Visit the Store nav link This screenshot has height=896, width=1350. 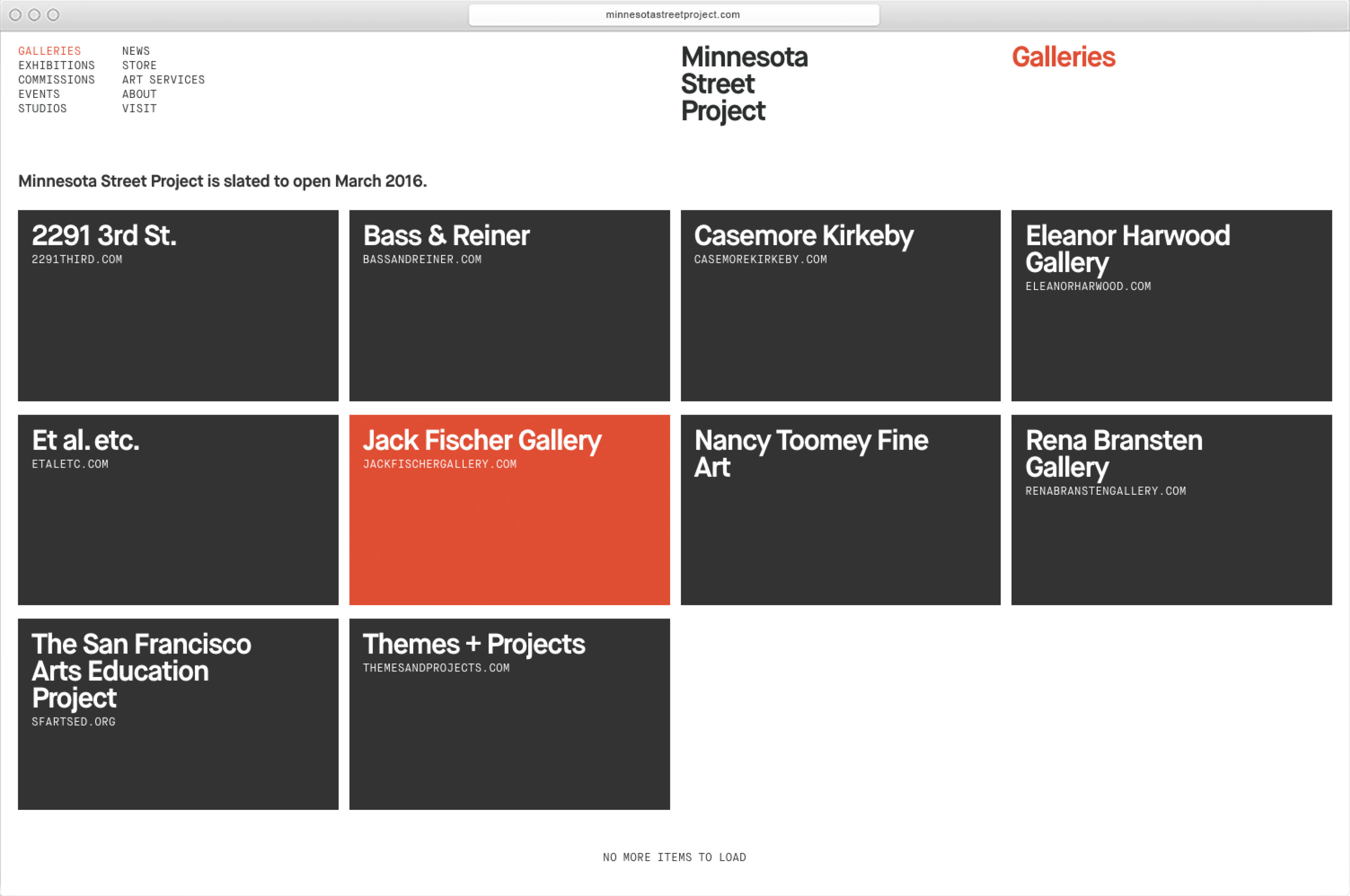tap(139, 65)
